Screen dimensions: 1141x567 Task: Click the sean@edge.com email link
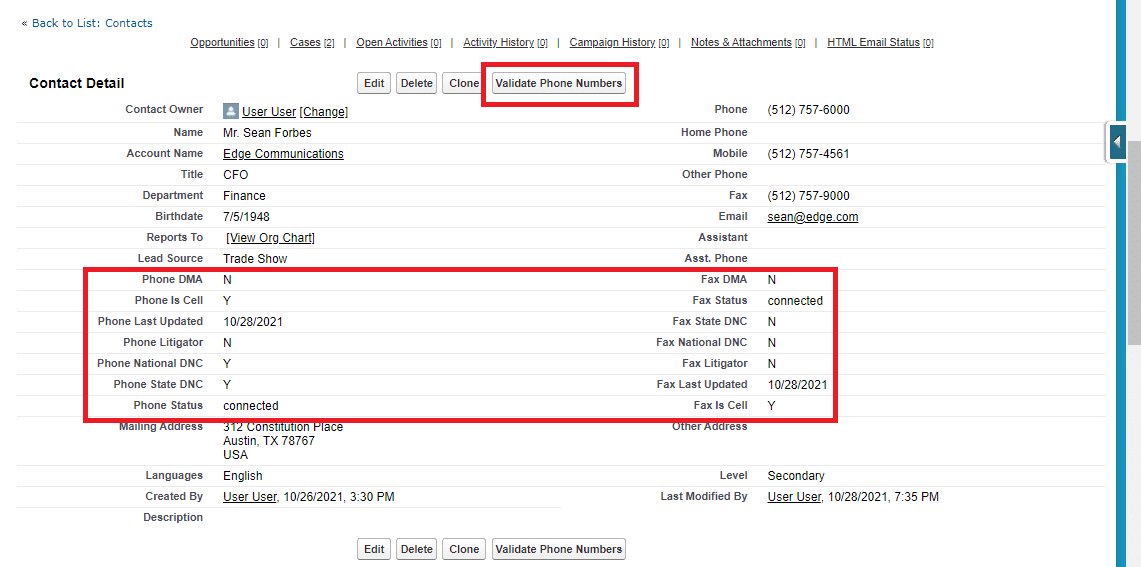812,217
